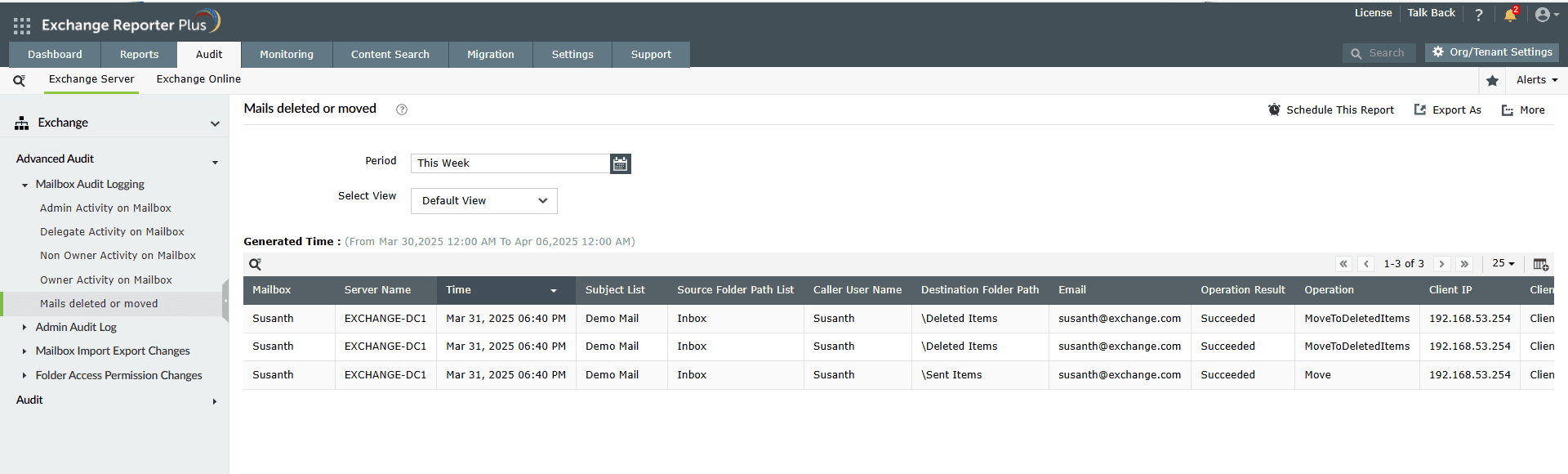Image resolution: width=1568 pixels, height=474 pixels.
Task: Click the sidebar search magnifier icon
Action: pyautogui.click(x=19, y=80)
